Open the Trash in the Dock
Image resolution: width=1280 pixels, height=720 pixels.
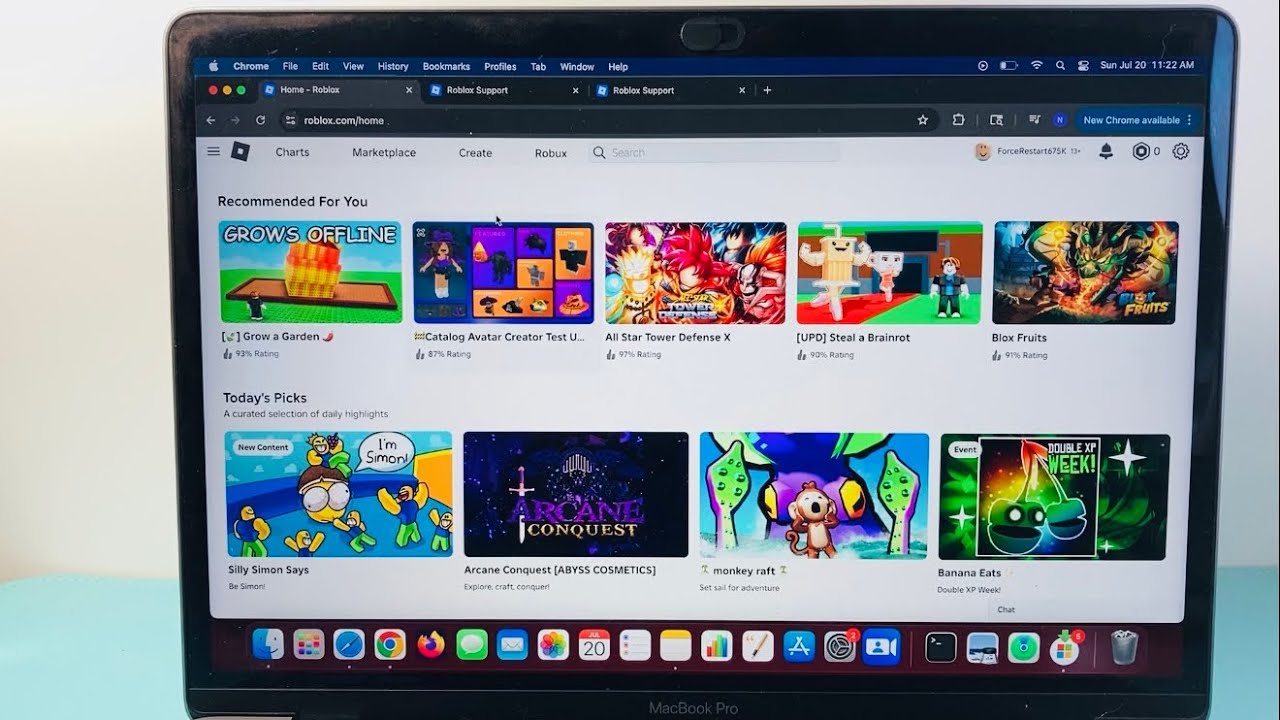coord(1124,647)
